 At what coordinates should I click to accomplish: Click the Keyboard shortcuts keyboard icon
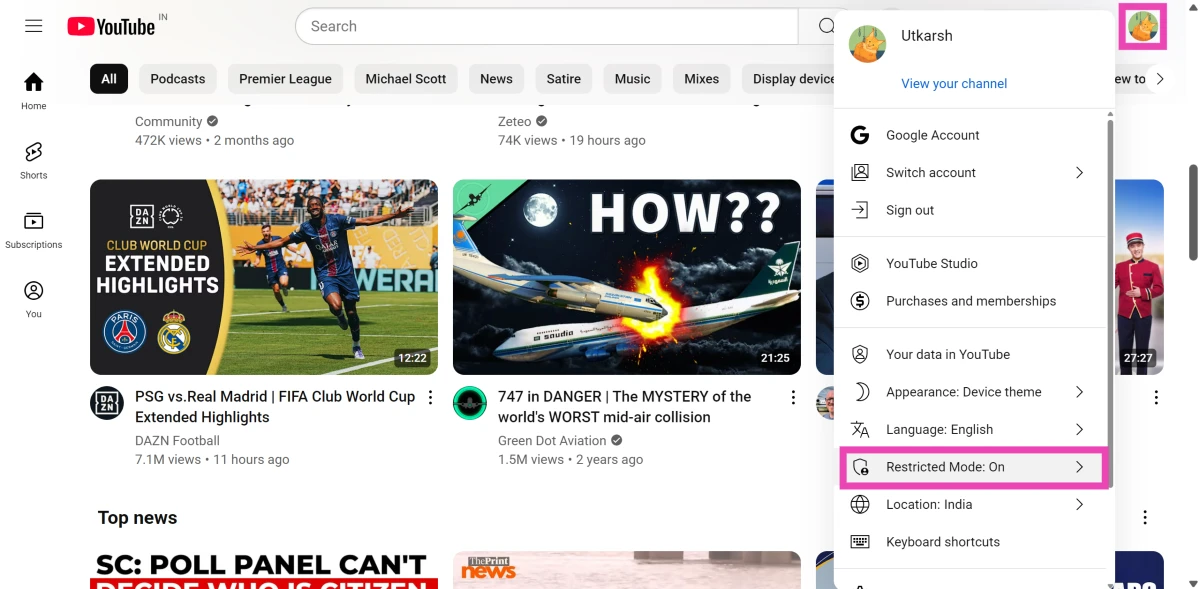pyautogui.click(x=860, y=542)
